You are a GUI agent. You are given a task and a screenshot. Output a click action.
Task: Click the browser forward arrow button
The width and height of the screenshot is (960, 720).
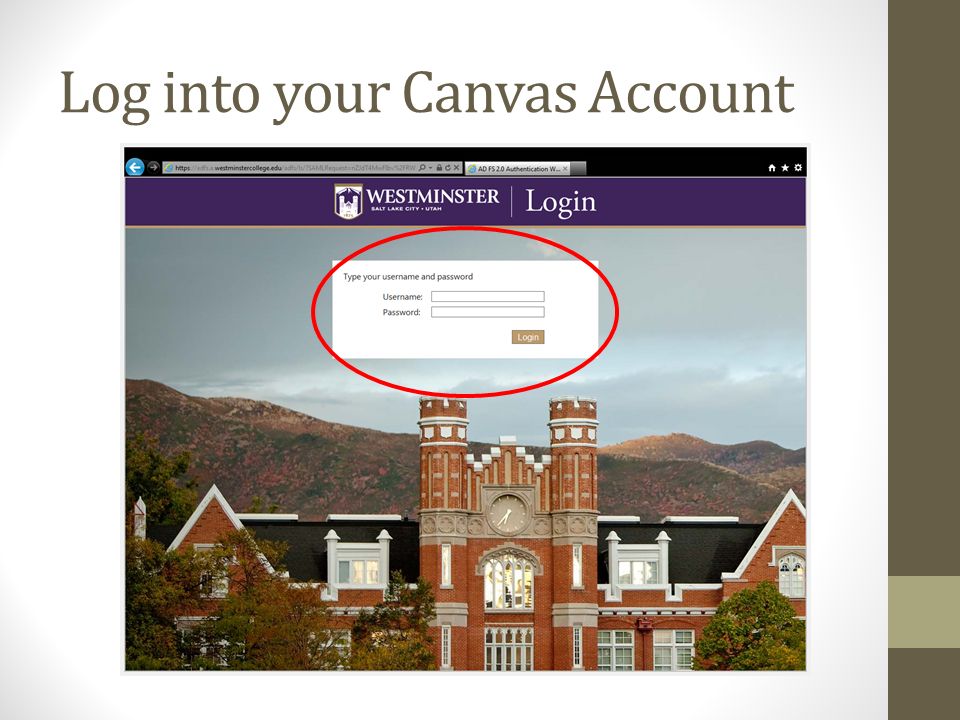(154, 167)
